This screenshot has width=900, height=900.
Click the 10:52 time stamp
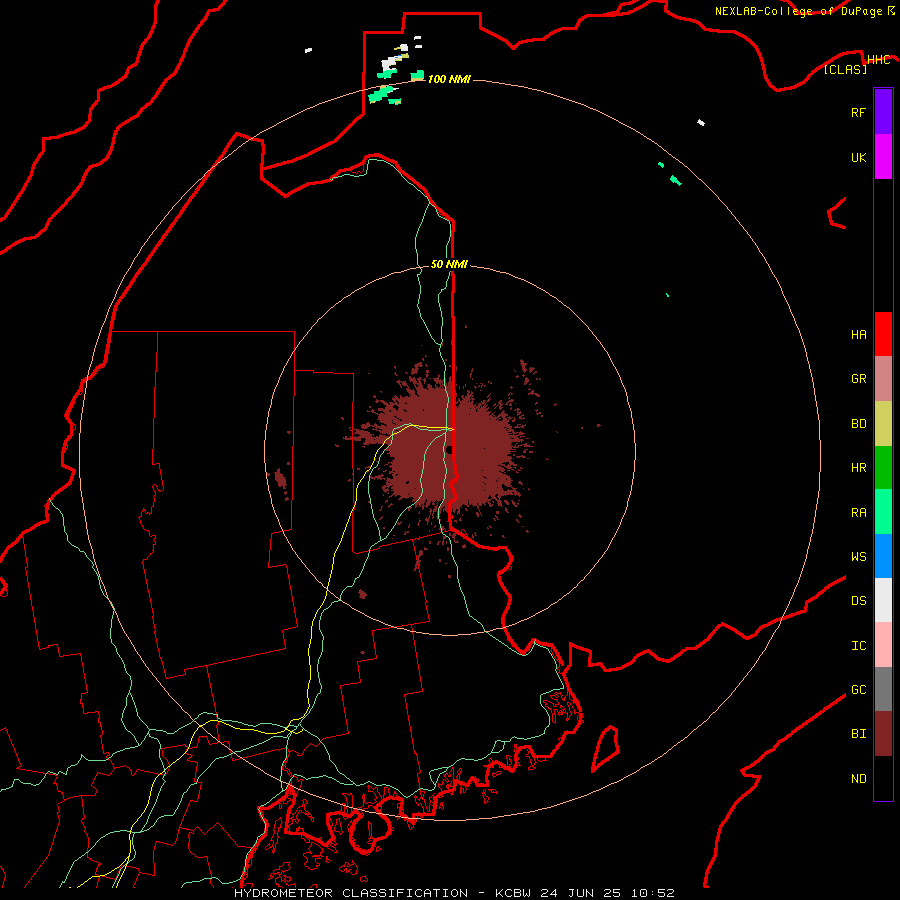[x=653, y=893]
